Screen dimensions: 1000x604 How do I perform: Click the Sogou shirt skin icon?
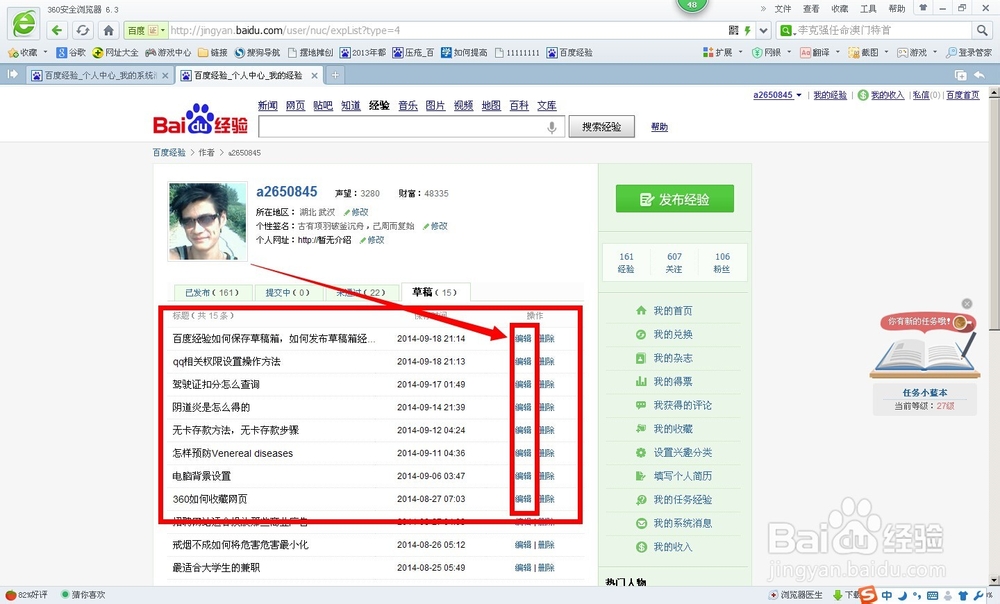click(963, 596)
